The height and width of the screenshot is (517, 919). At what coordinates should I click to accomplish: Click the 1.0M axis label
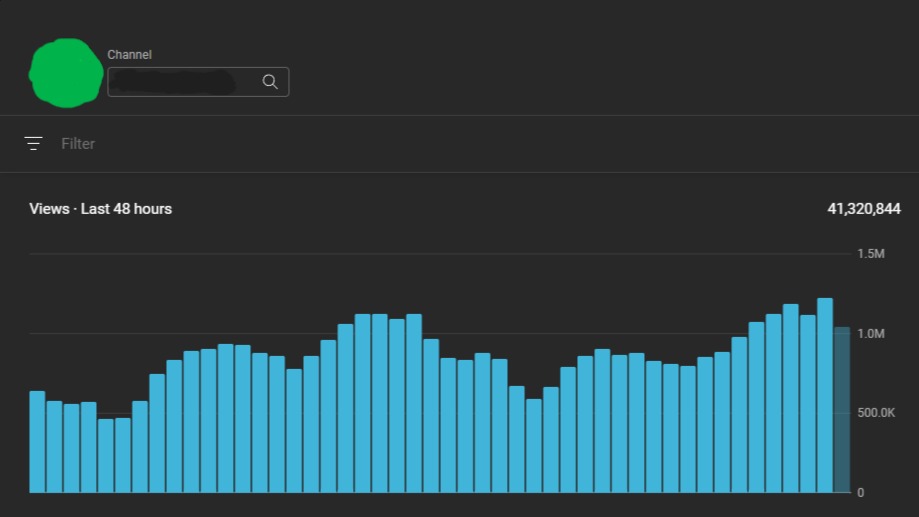(x=871, y=334)
